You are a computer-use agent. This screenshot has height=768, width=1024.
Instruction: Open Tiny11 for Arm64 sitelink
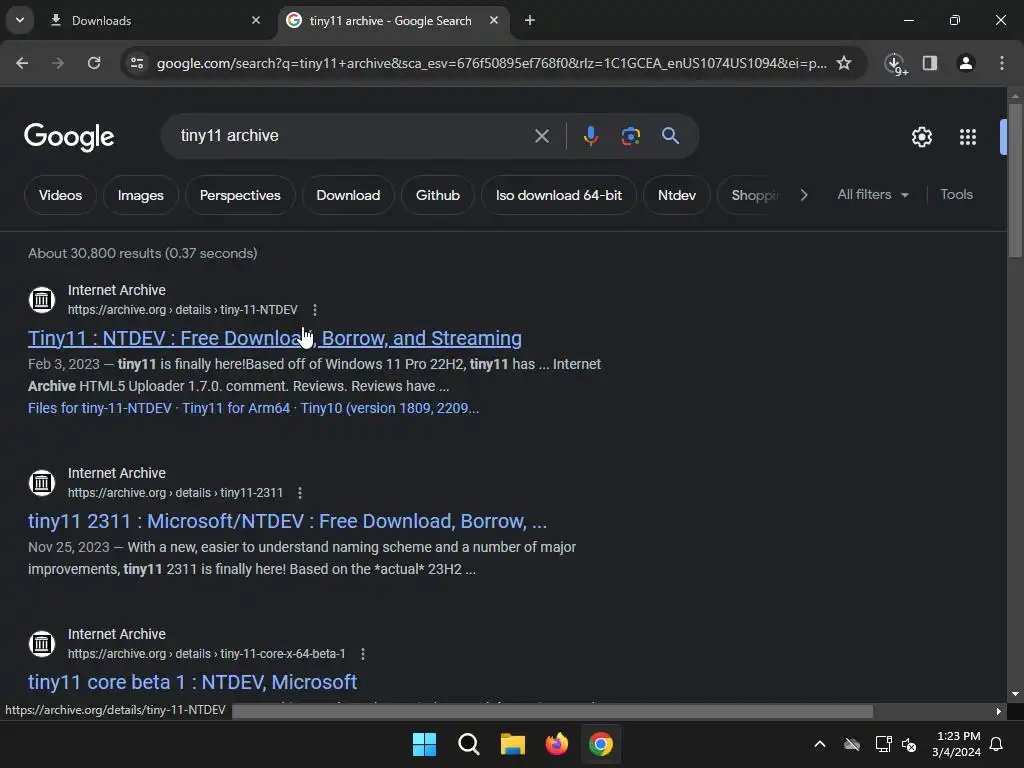point(236,408)
